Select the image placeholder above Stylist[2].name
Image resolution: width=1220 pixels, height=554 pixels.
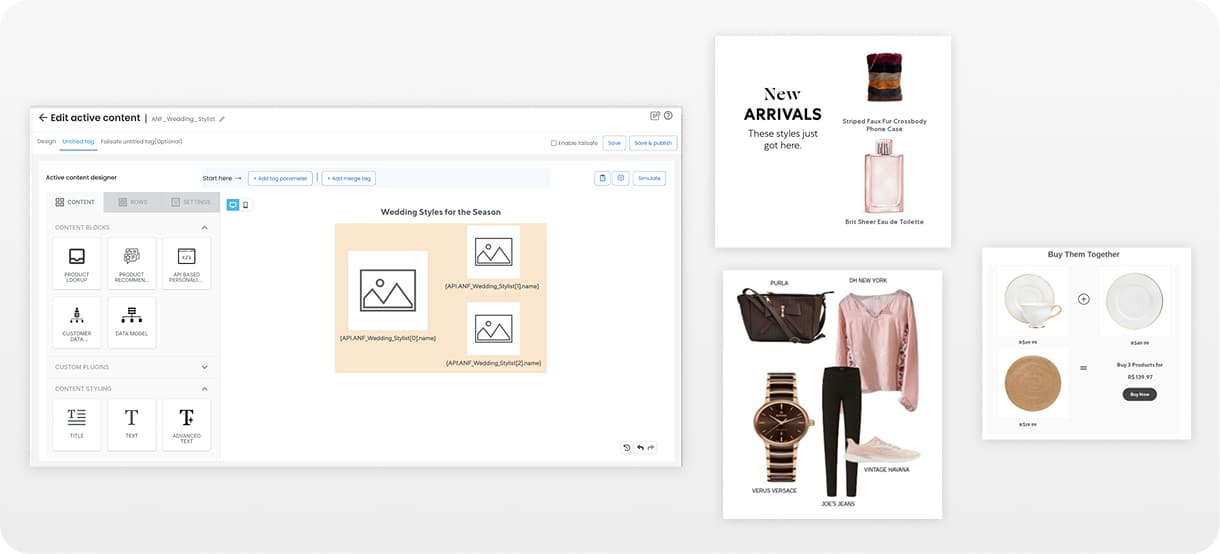tap(493, 329)
